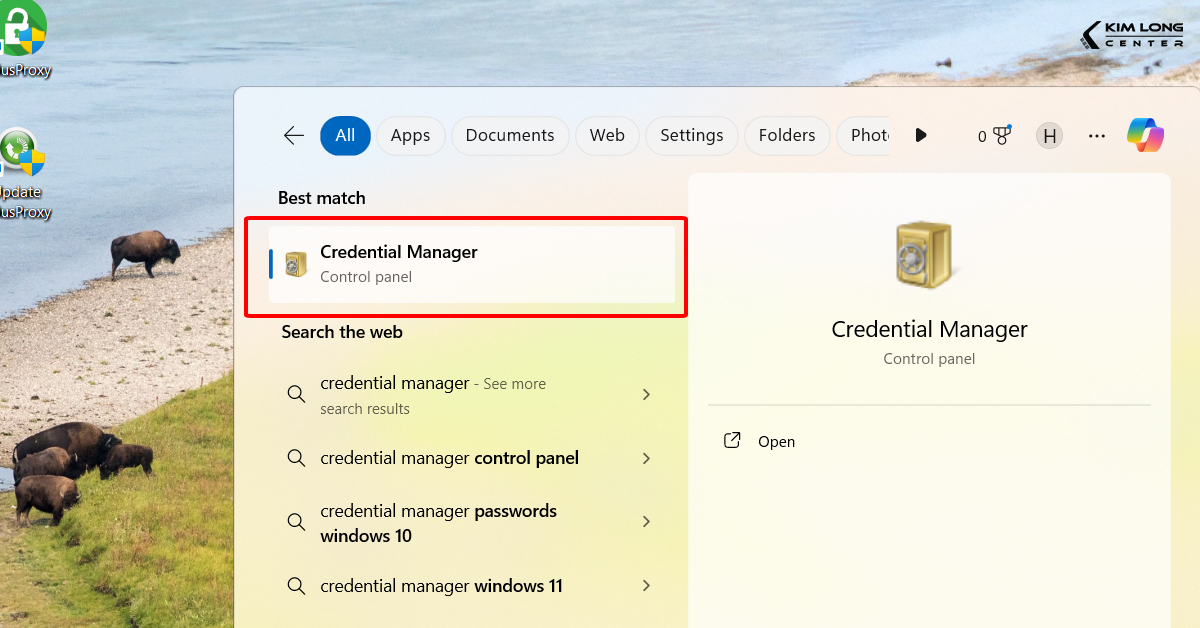This screenshot has height=628, width=1200.
Task: Click Open to launch Credential Manager
Action: tap(777, 440)
